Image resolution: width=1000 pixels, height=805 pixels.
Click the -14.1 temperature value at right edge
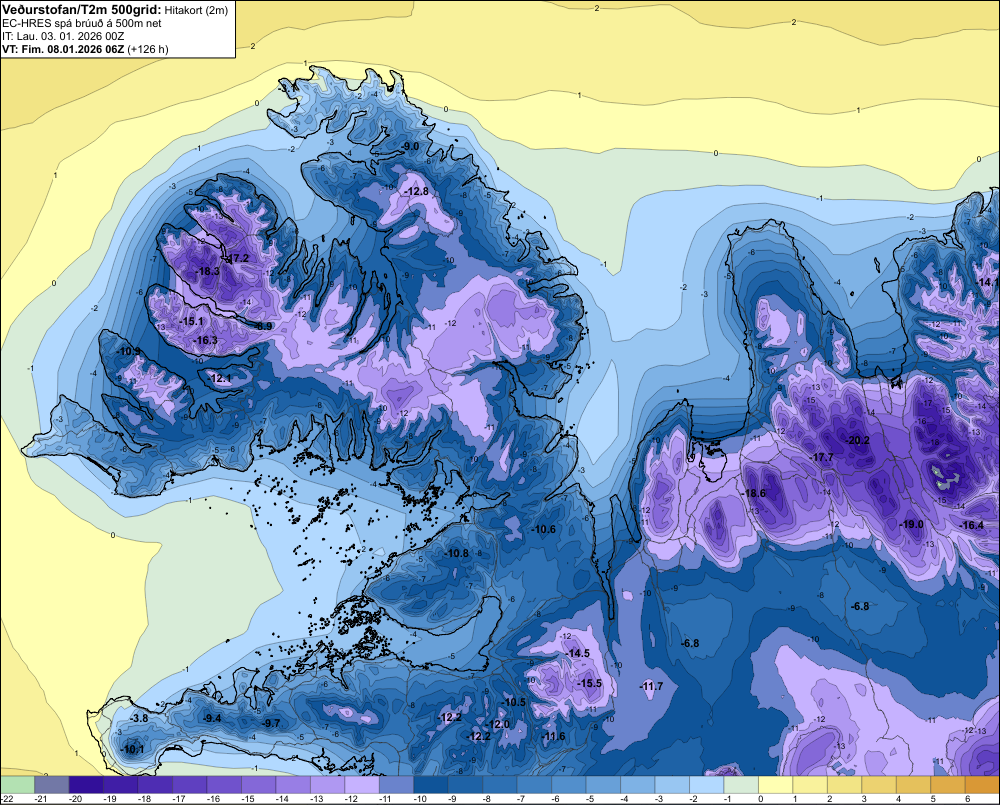[x=987, y=282]
